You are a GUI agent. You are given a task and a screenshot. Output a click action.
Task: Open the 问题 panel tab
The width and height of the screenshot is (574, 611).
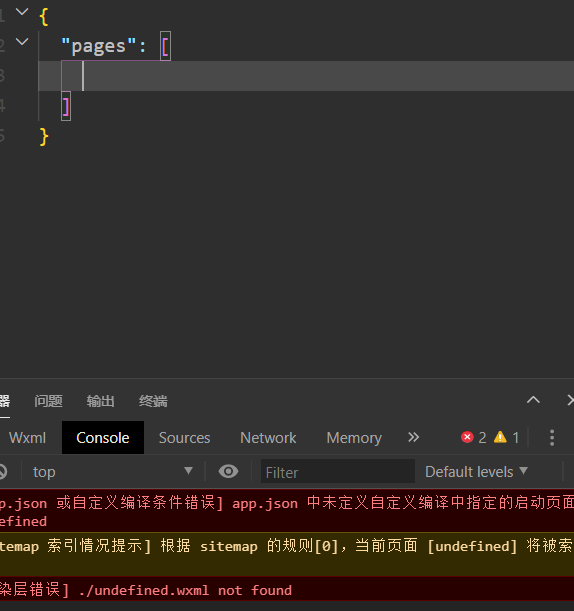(x=48, y=401)
